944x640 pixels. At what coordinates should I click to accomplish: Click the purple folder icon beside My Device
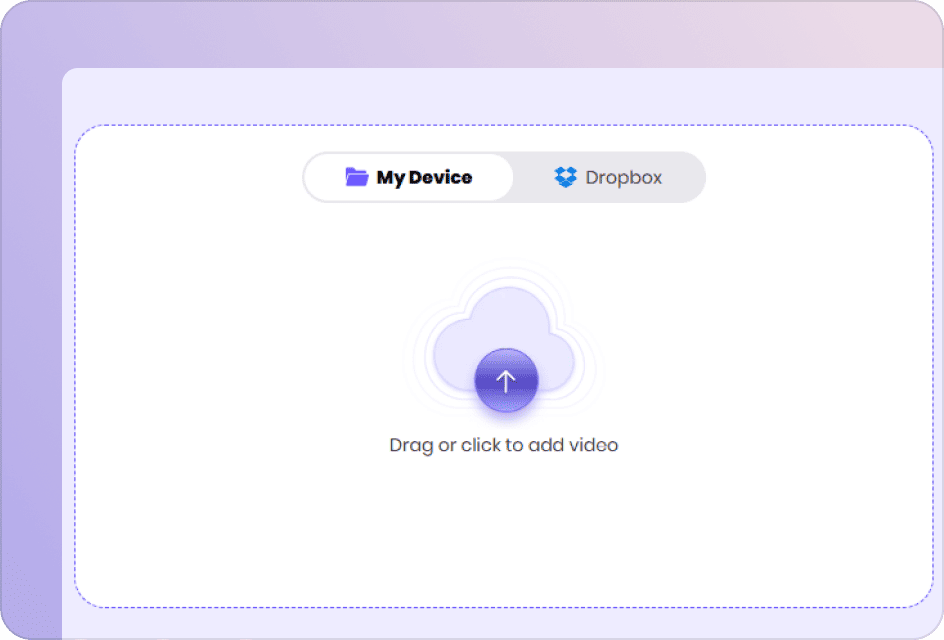point(357,177)
